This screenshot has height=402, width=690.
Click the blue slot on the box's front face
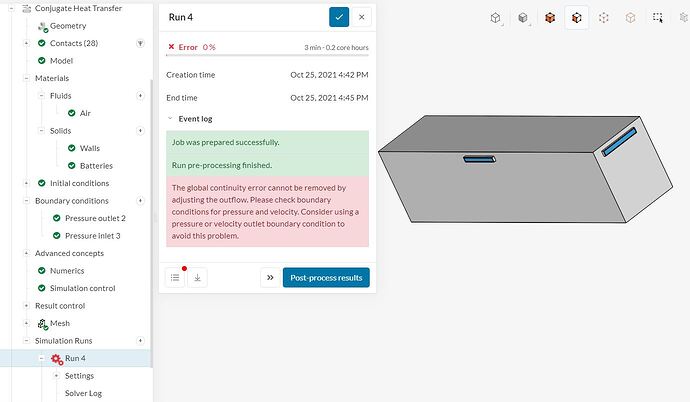tap(479, 159)
